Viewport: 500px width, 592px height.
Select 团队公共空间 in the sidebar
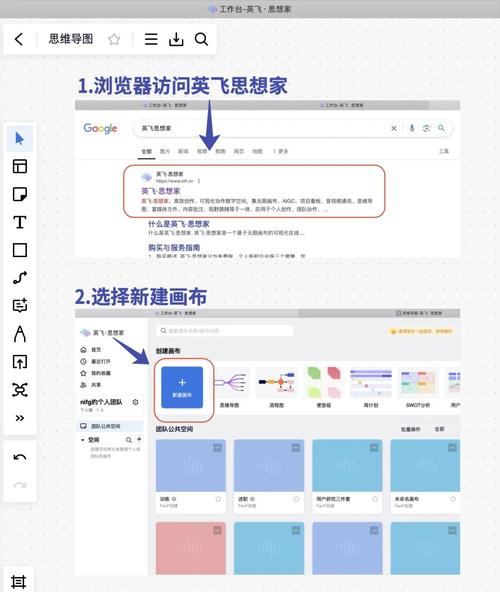110,426
